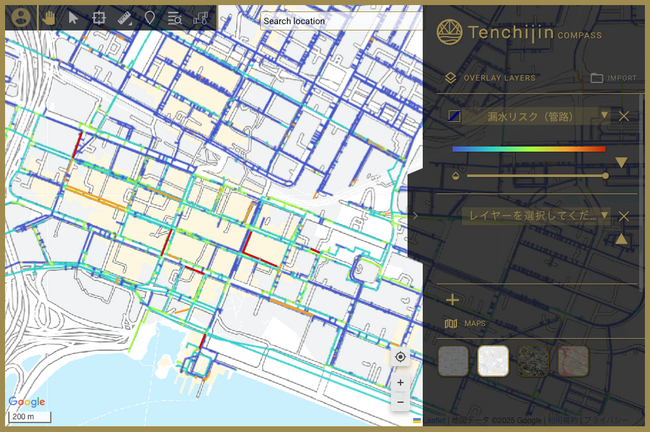
Task: Add a new overlay layer with plus
Action: click(x=453, y=300)
